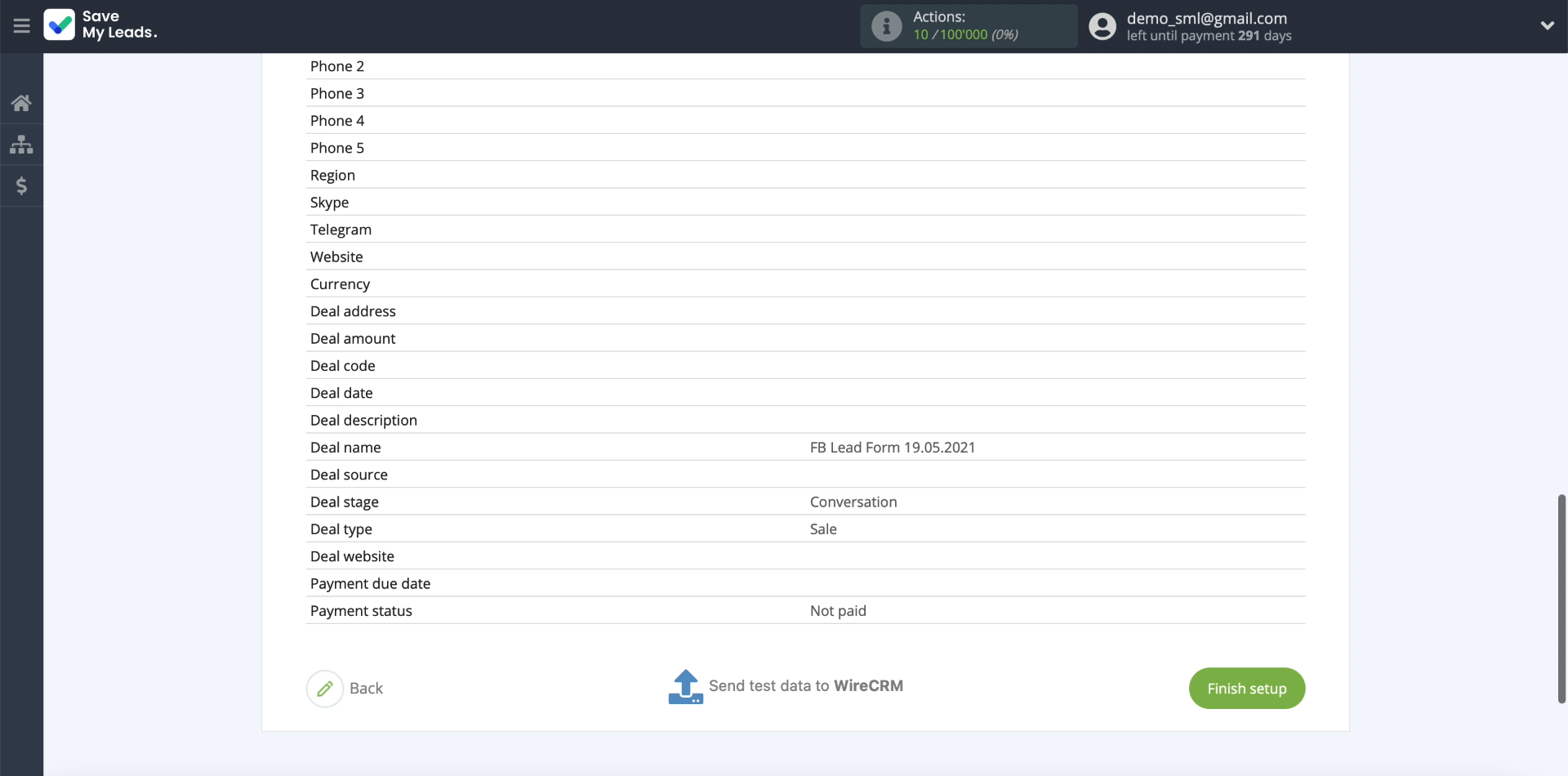Click the Finish setup button

click(x=1246, y=689)
